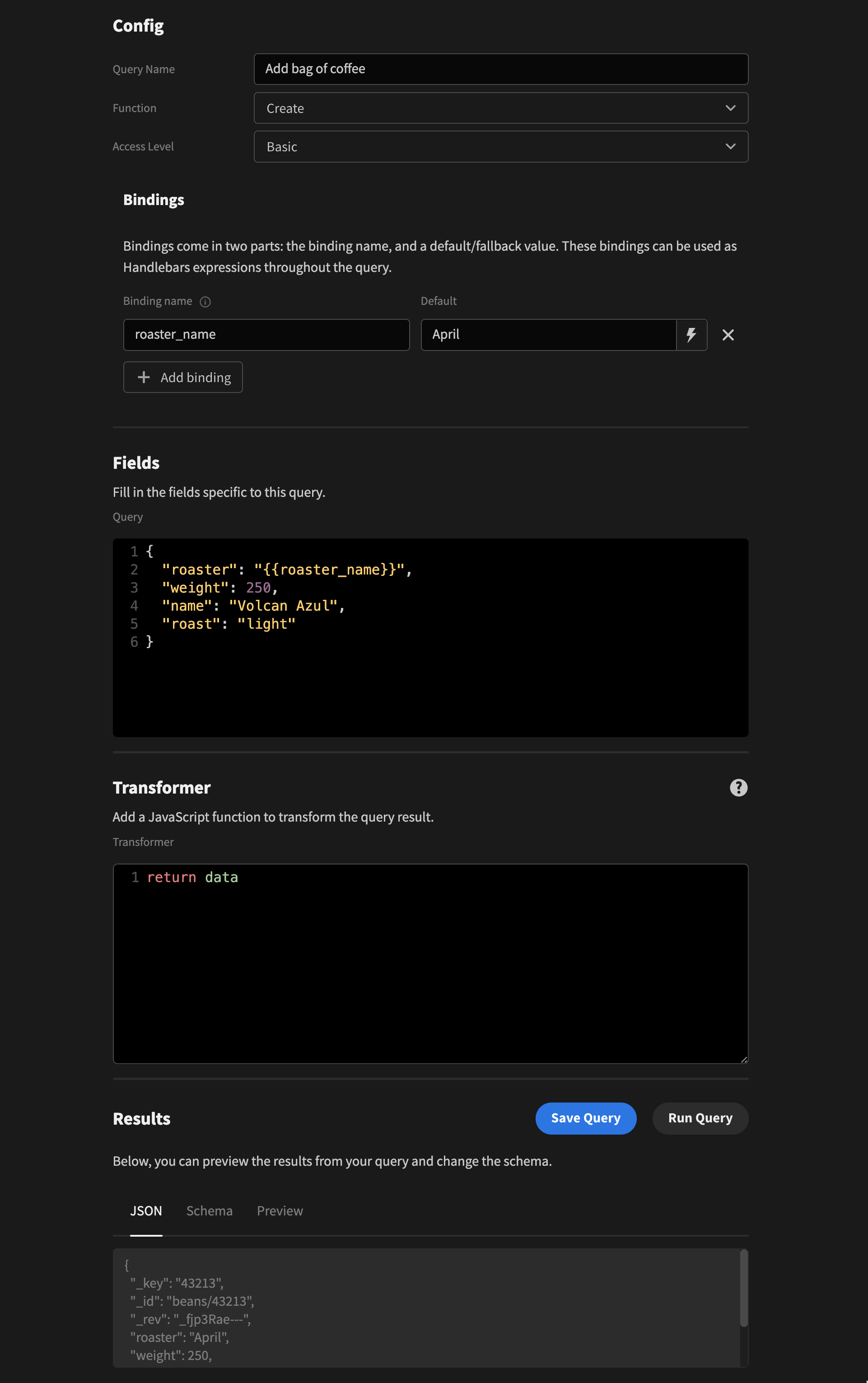Switch to the Schema tab
Image resolution: width=868 pixels, height=1383 pixels.
[x=209, y=1210]
